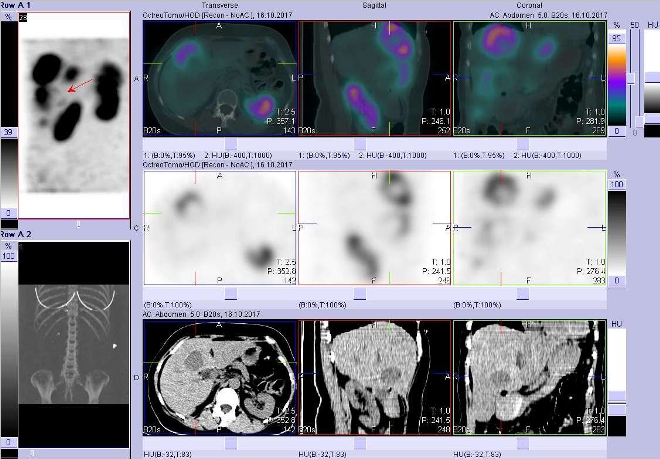
Task: Click the SPECT grayscale upper value 100
Action: point(617,186)
